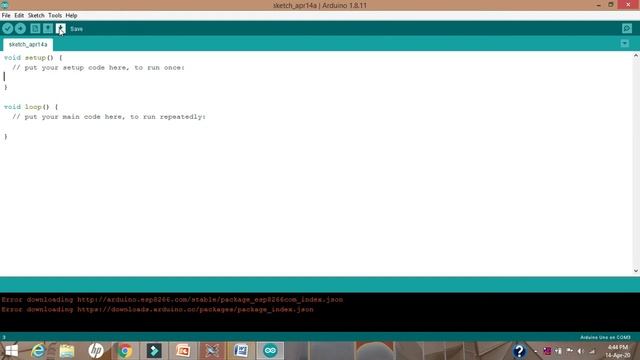
Task: Click the volume speaker tray icon
Action: pos(580,351)
